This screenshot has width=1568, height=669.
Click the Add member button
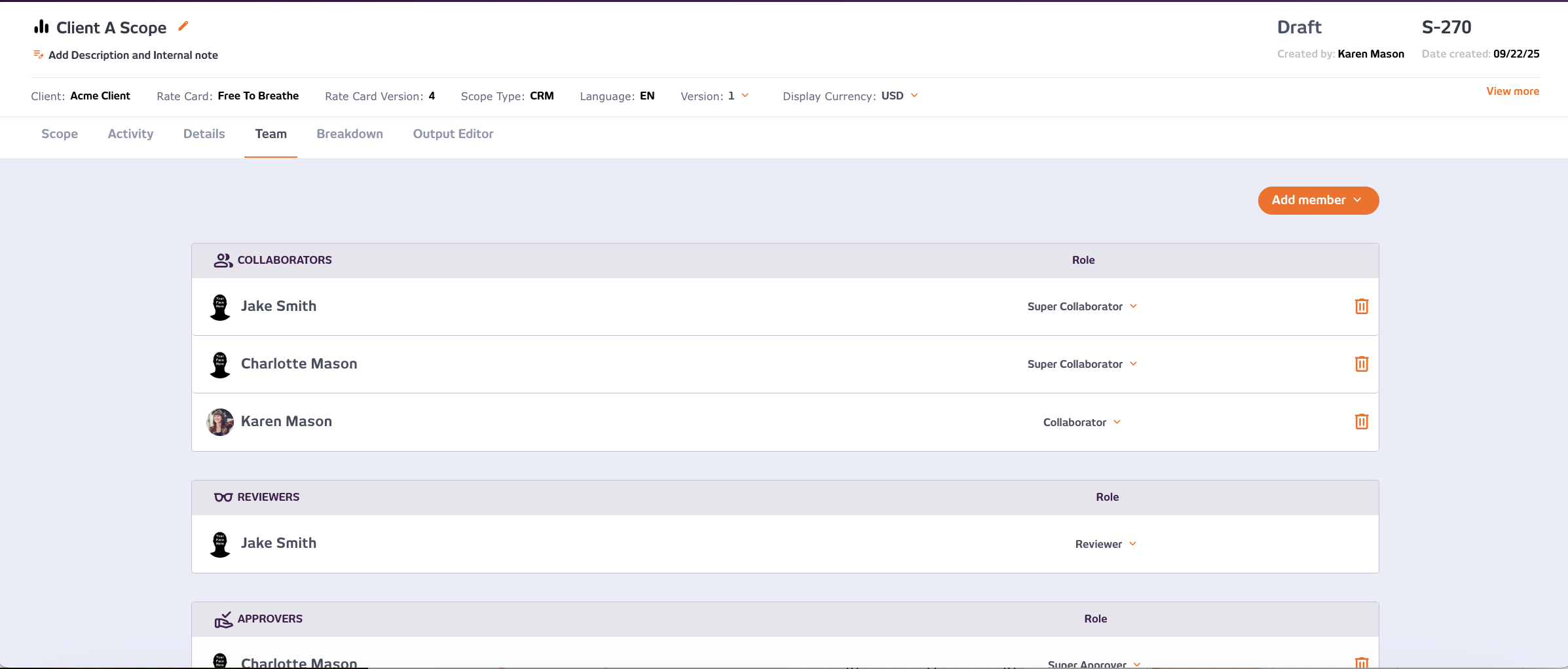1318,200
